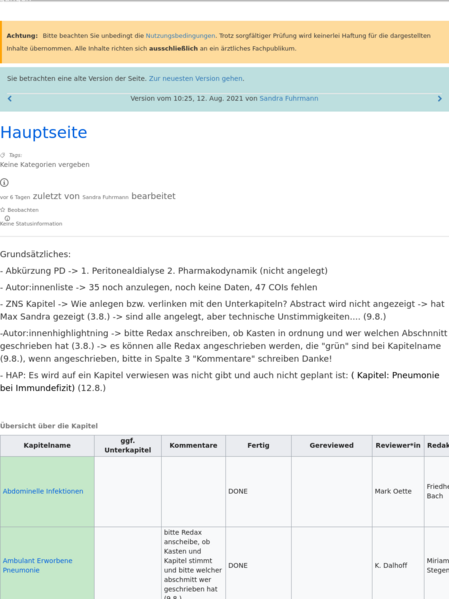Click the Kommentare column header
Viewport: 449px width, 599px height.
click(x=193, y=445)
